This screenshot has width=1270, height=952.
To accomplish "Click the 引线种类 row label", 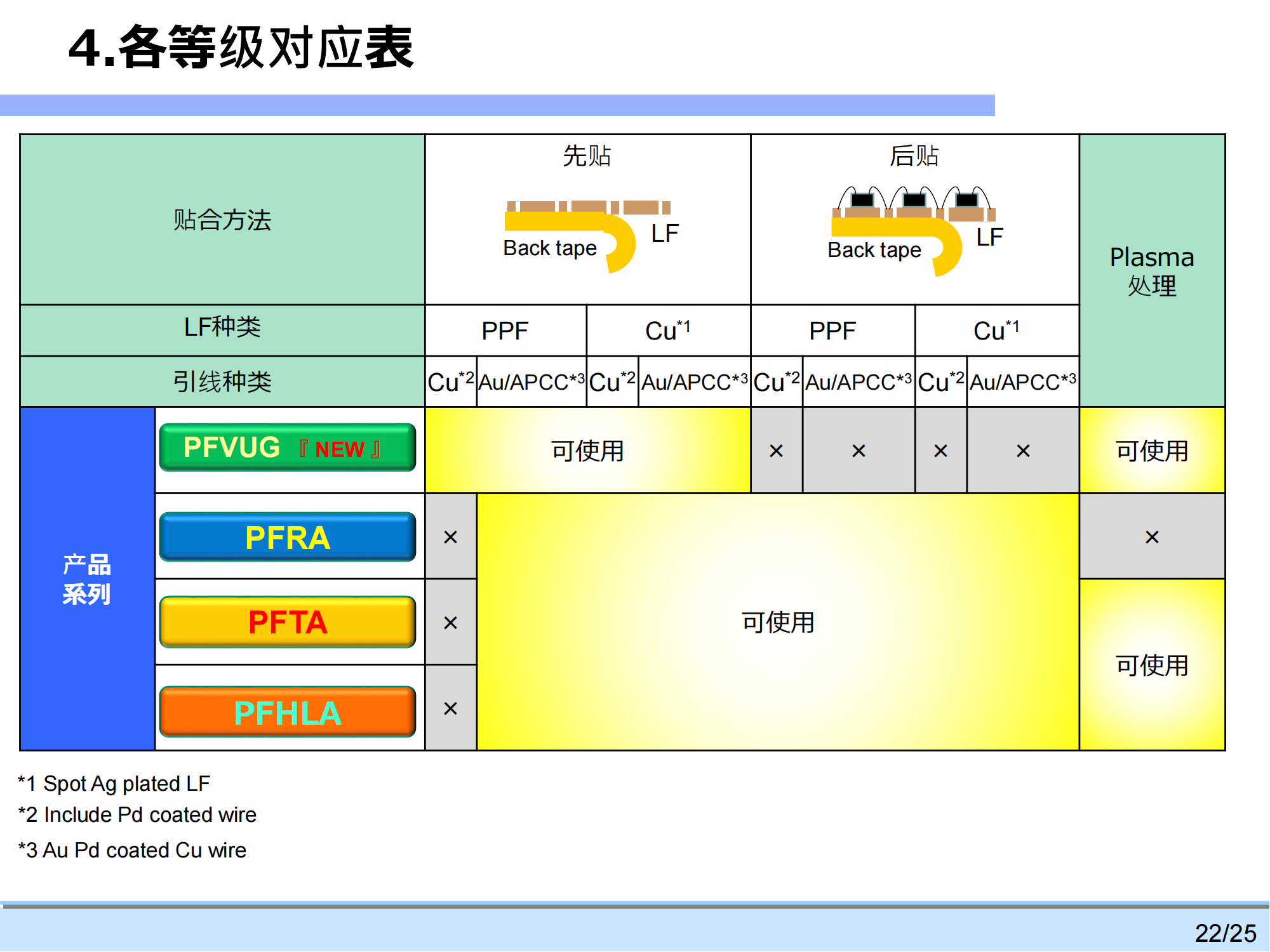I will [222, 381].
